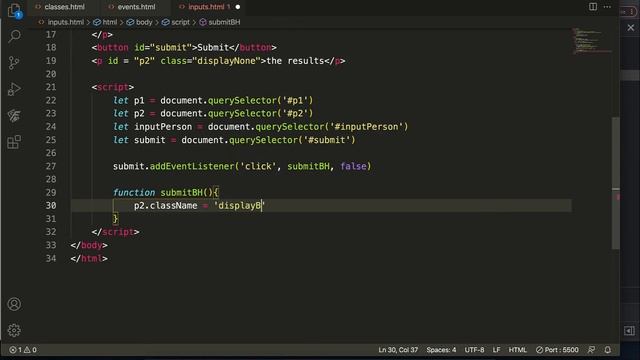640x360 pixels.
Task: Open the More Actions ellipsis menu
Action: [607, 7]
